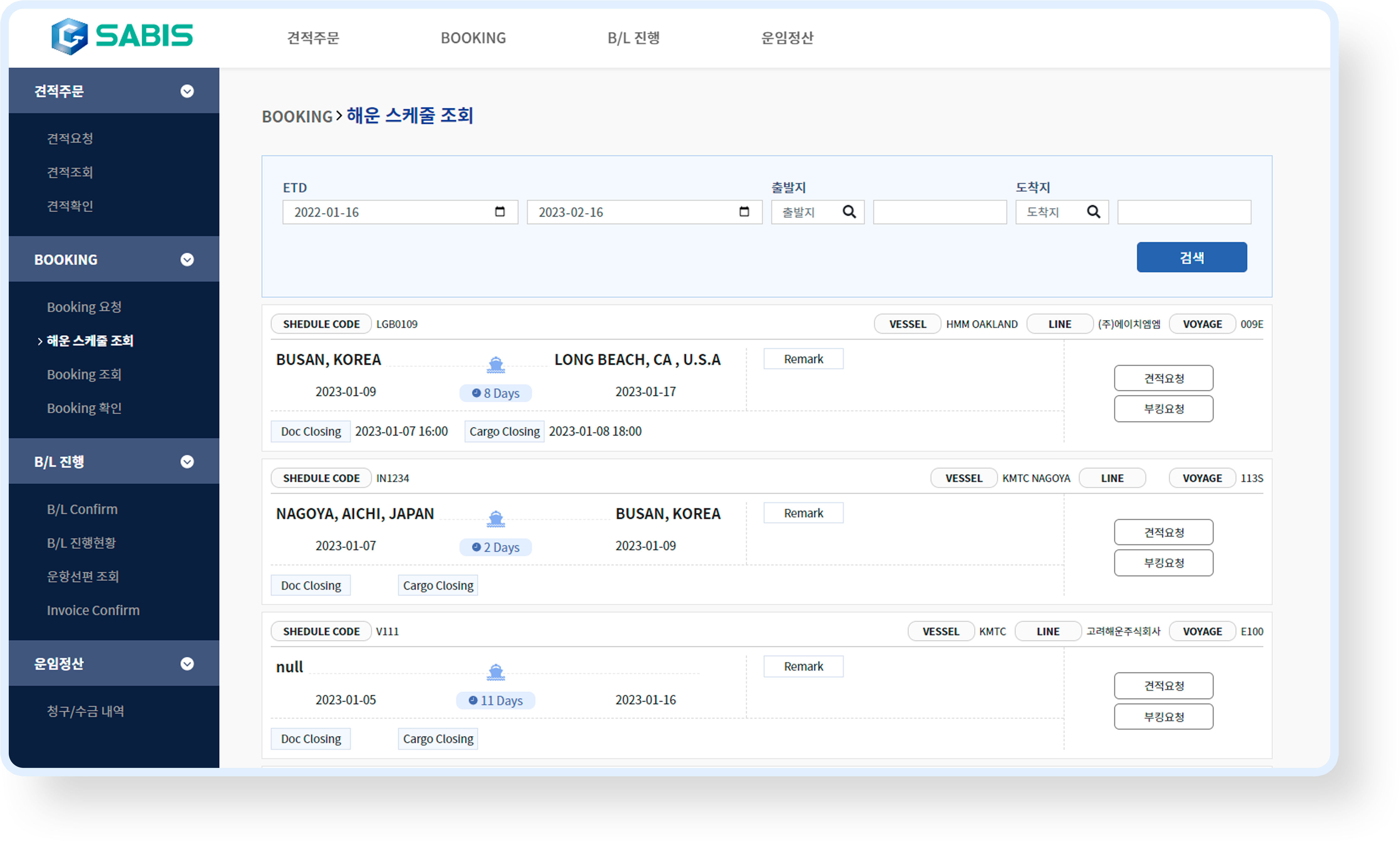Click NAGOYA, AICHI, JAPAN origin text
This screenshot has width=1400, height=841.
click(x=355, y=513)
